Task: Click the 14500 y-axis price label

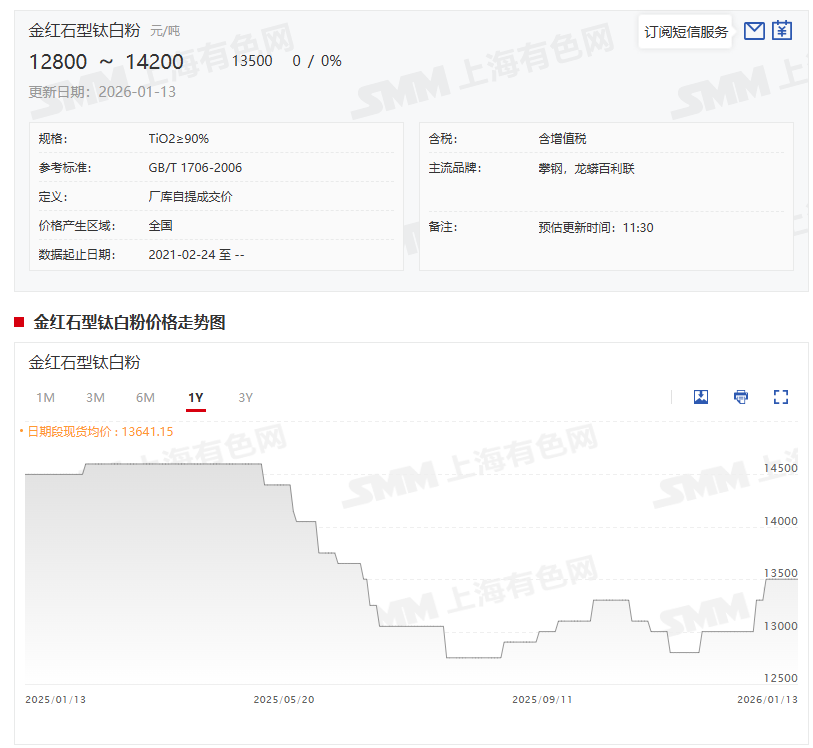Action: pyautogui.click(x=781, y=469)
